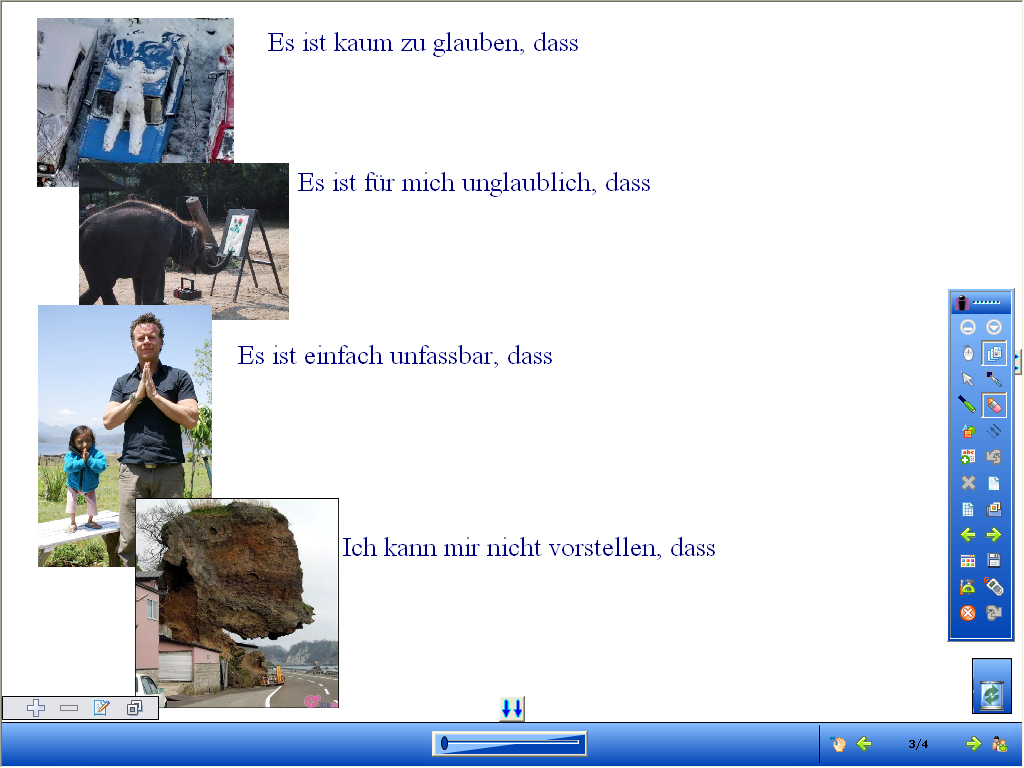Click text 'Ich kann mir nicht vorstellen, dass'
The width and height of the screenshot is (1024, 768).
tap(528, 547)
